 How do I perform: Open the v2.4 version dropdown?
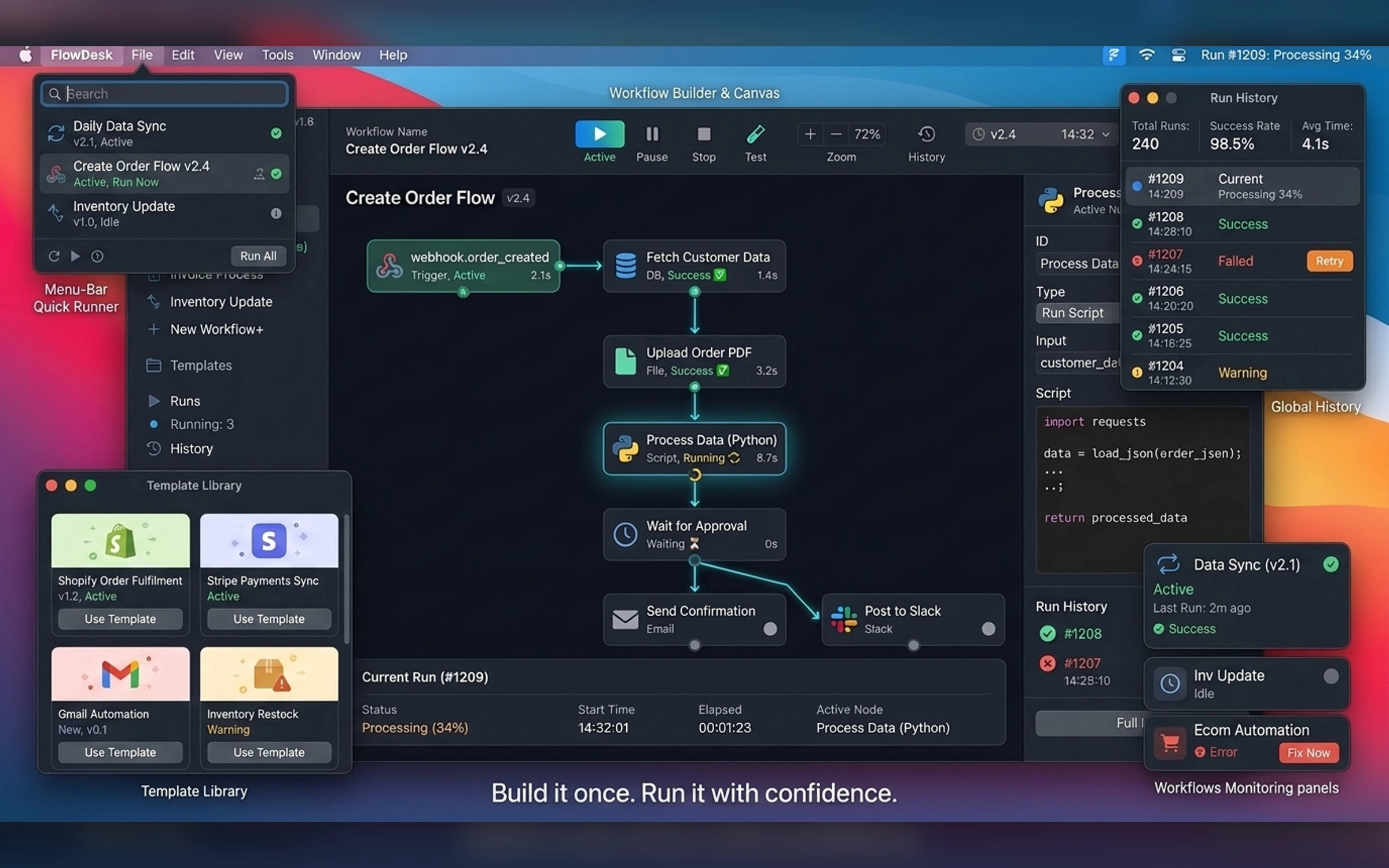point(1041,134)
